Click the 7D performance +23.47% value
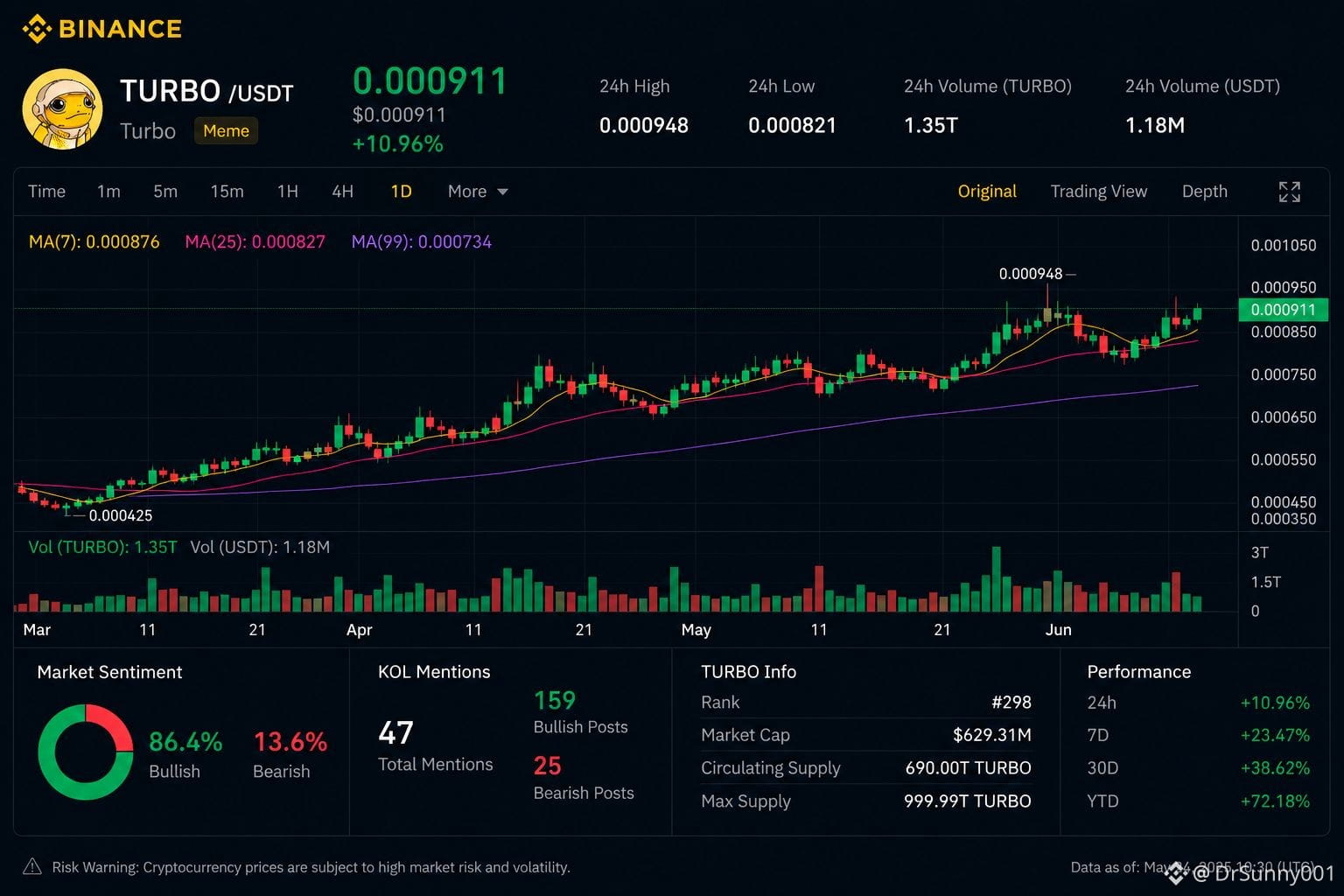 click(x=1275, y=735)
